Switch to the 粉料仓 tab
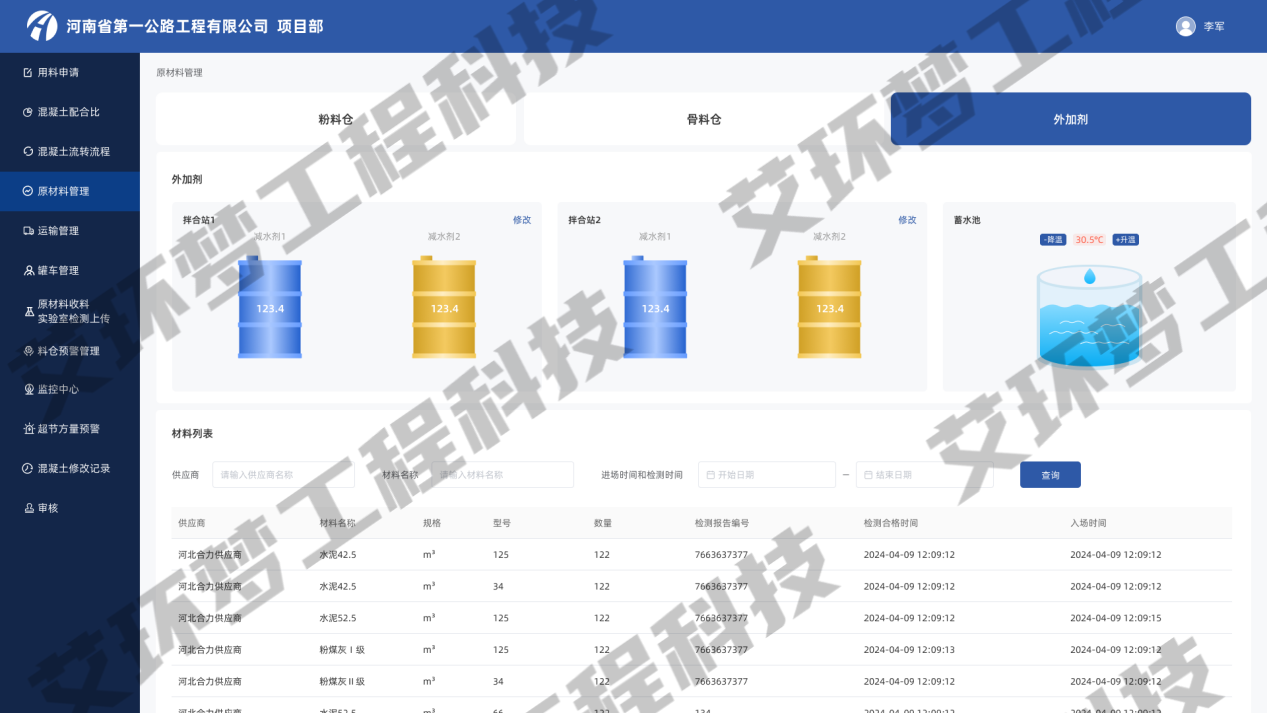The width and height of the screenshot is (1267, 713). pyautogui.click(x=336, y=119)
